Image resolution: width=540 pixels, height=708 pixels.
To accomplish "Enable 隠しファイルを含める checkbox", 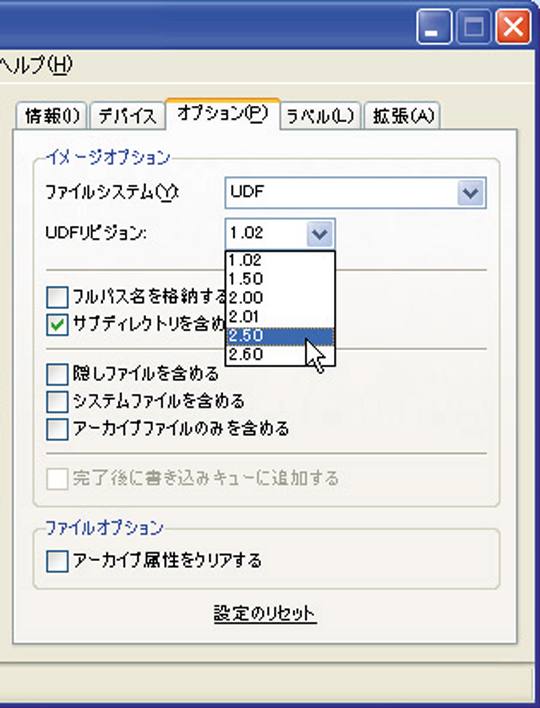I will pos(57,374).
